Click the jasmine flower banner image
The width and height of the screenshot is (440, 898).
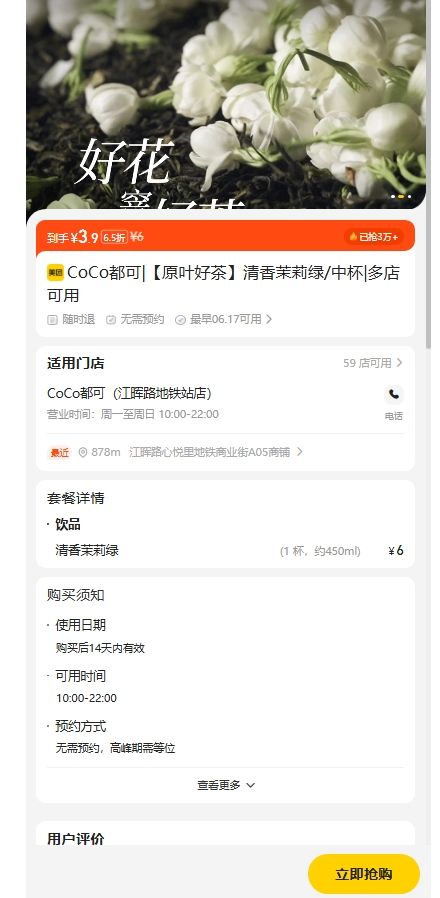point(226,104)
